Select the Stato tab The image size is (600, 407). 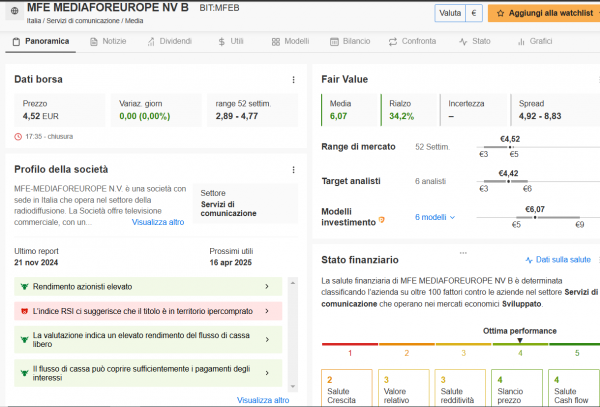coord(475,41)
